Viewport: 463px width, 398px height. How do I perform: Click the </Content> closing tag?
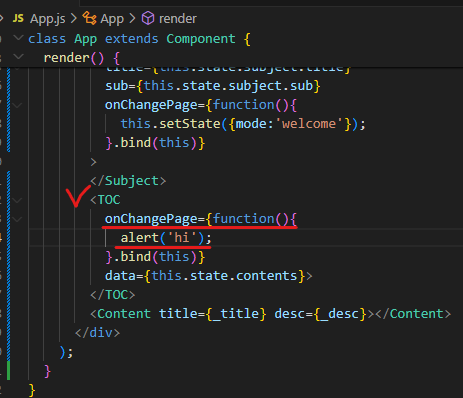(x=413, y=314)
